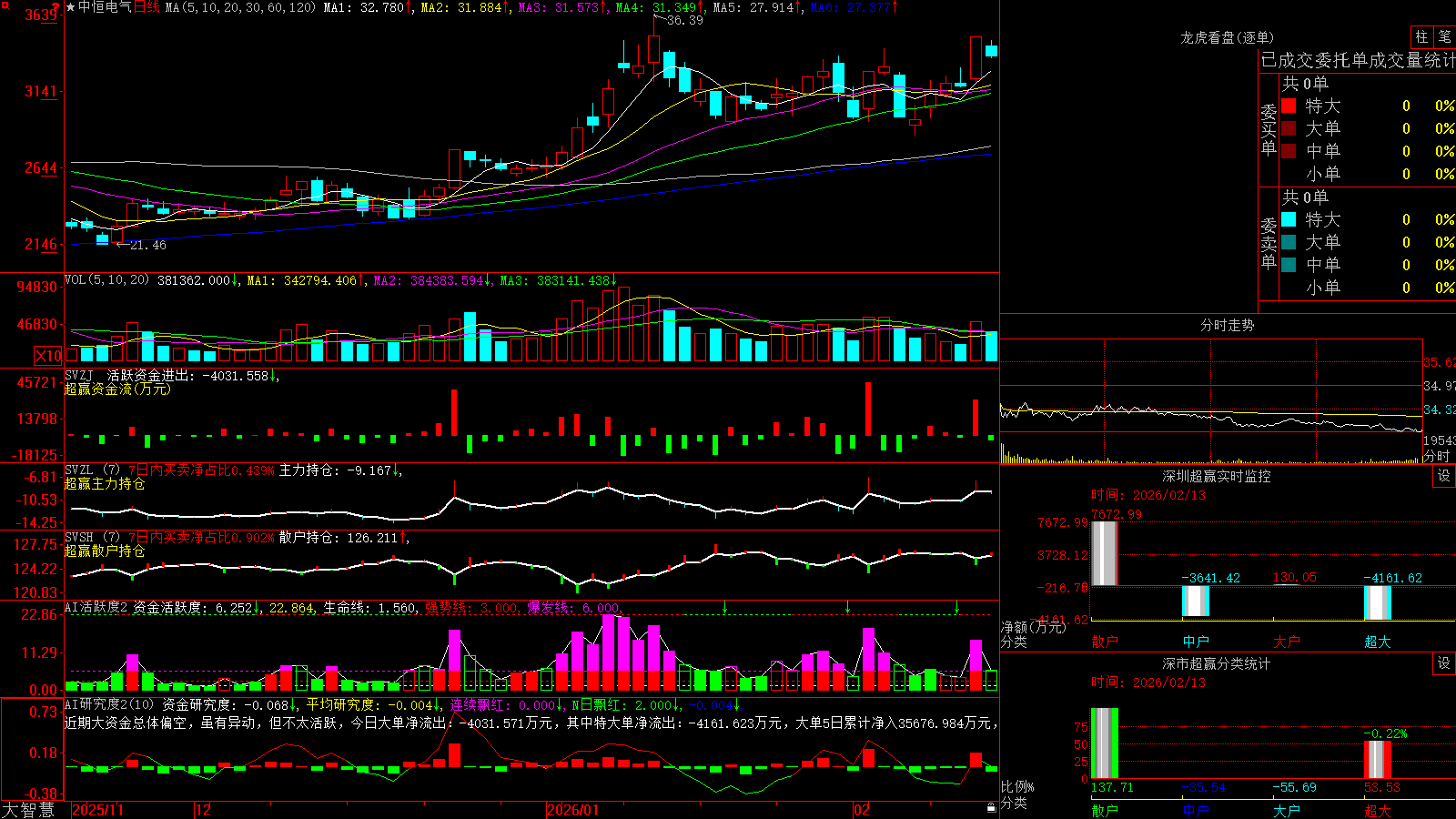This screenshot has height=819, width=1456.
Task: Select 超大 in 深圳超赢实时监控 chart
Action: coord(1378,642)
